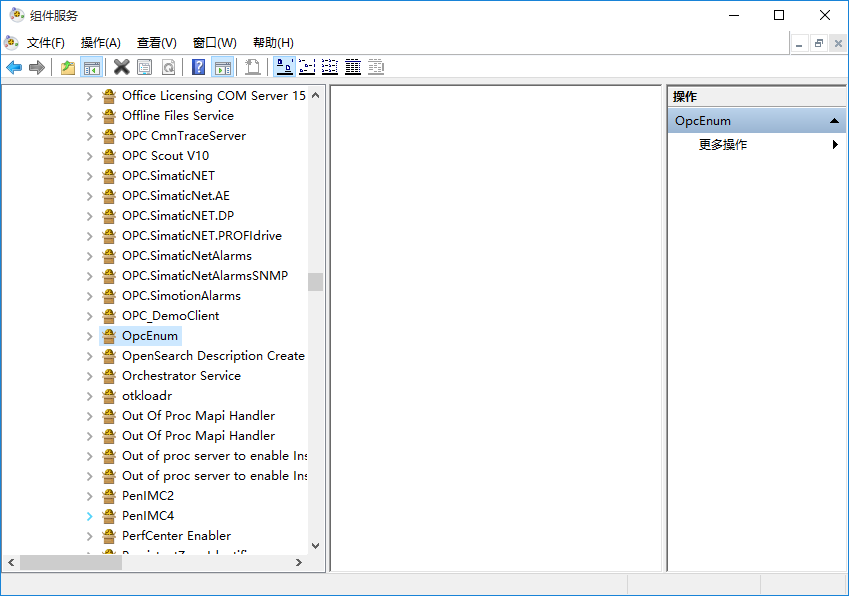Switch to detail view
The image size is (849, 596).
click(x=353, y=68)
